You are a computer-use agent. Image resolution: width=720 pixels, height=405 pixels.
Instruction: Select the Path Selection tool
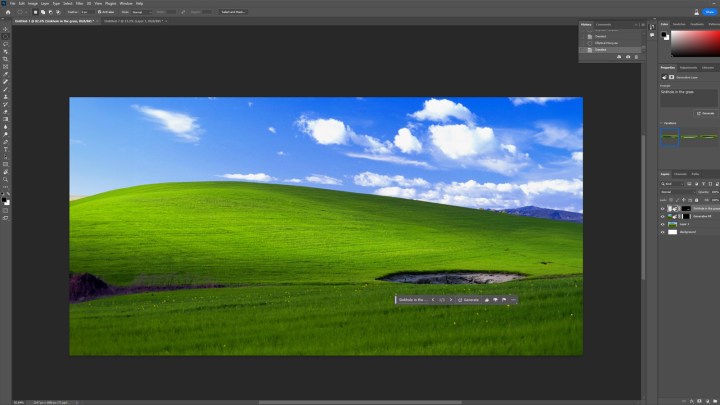pos(6,157)
